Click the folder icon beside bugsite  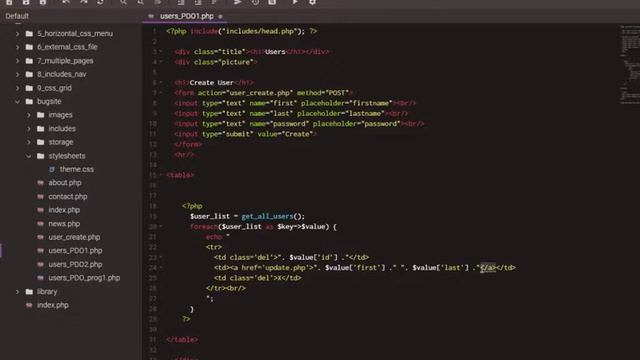pyautogui.click(x=29, y=101)
